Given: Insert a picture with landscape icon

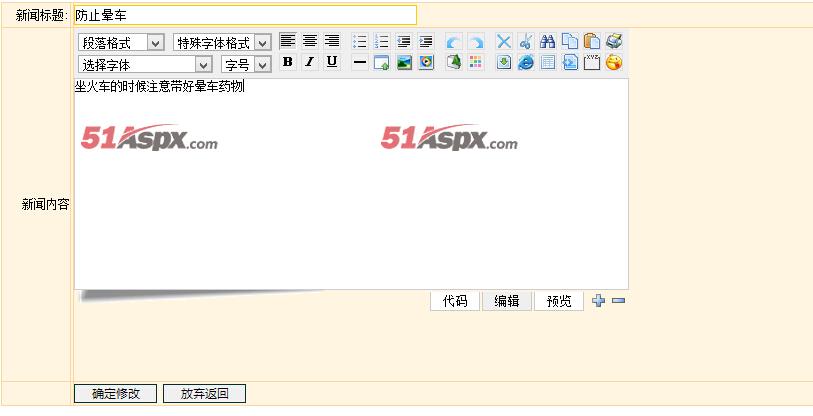Looking at the screenshot, I should (x=404, y=63).
